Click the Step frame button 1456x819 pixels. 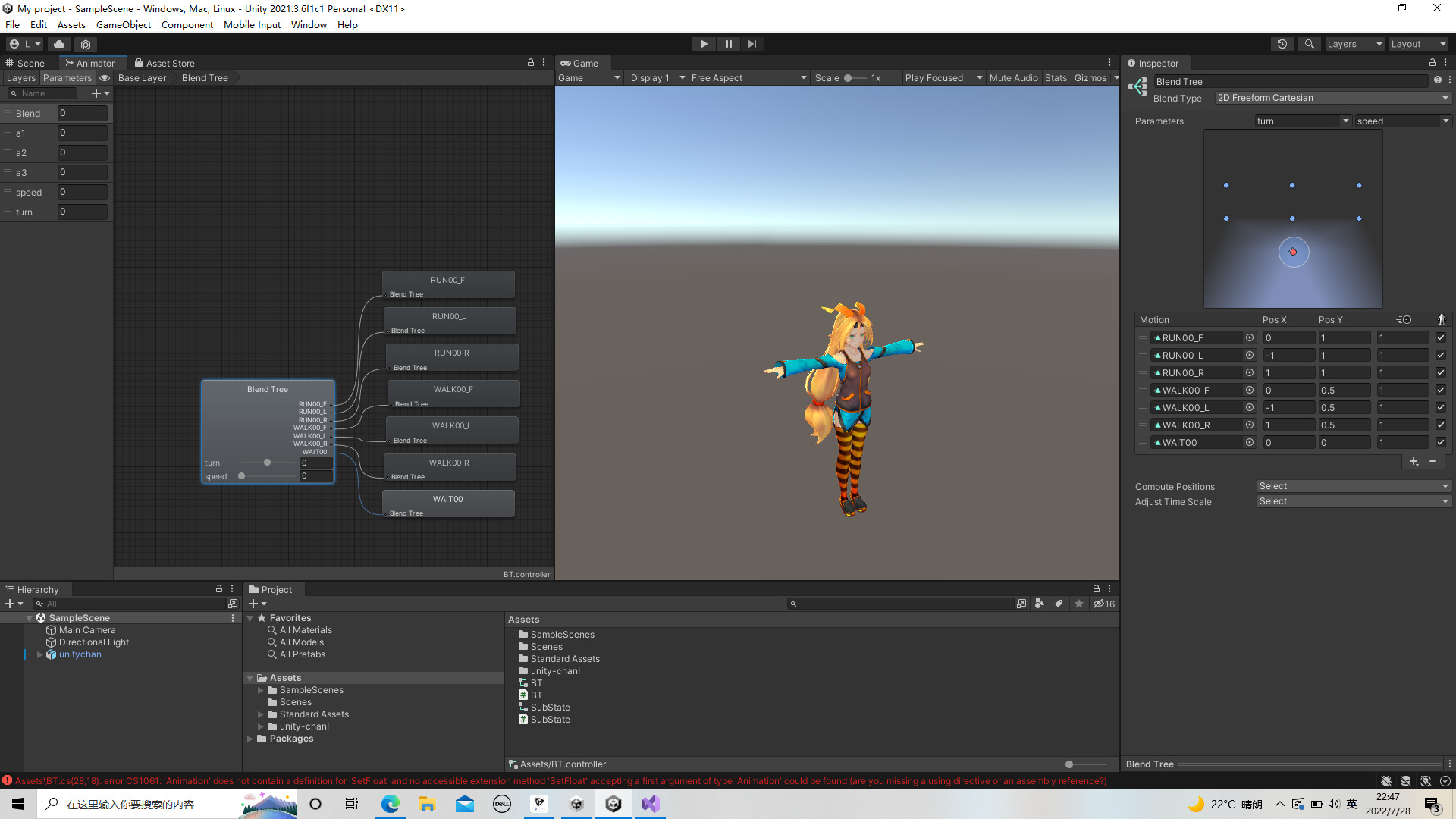pos(752,44)
